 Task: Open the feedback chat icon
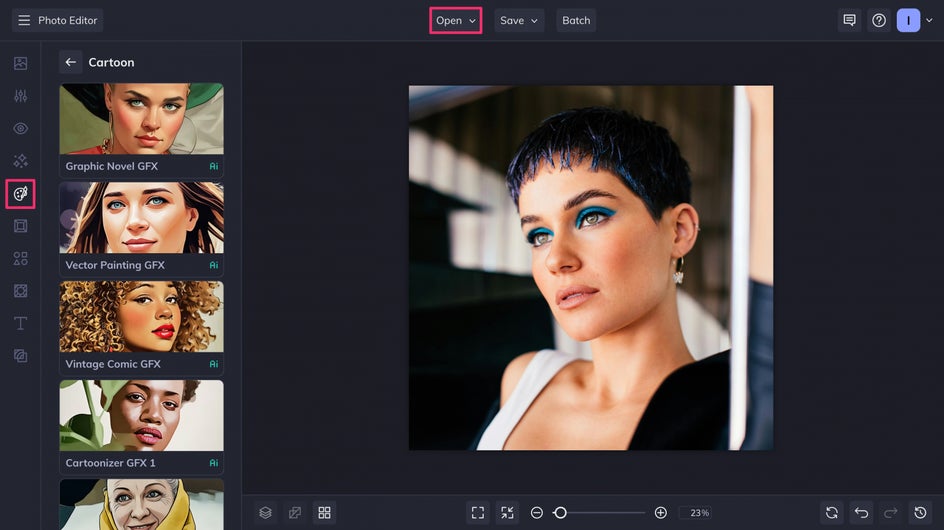coord(849,20)
